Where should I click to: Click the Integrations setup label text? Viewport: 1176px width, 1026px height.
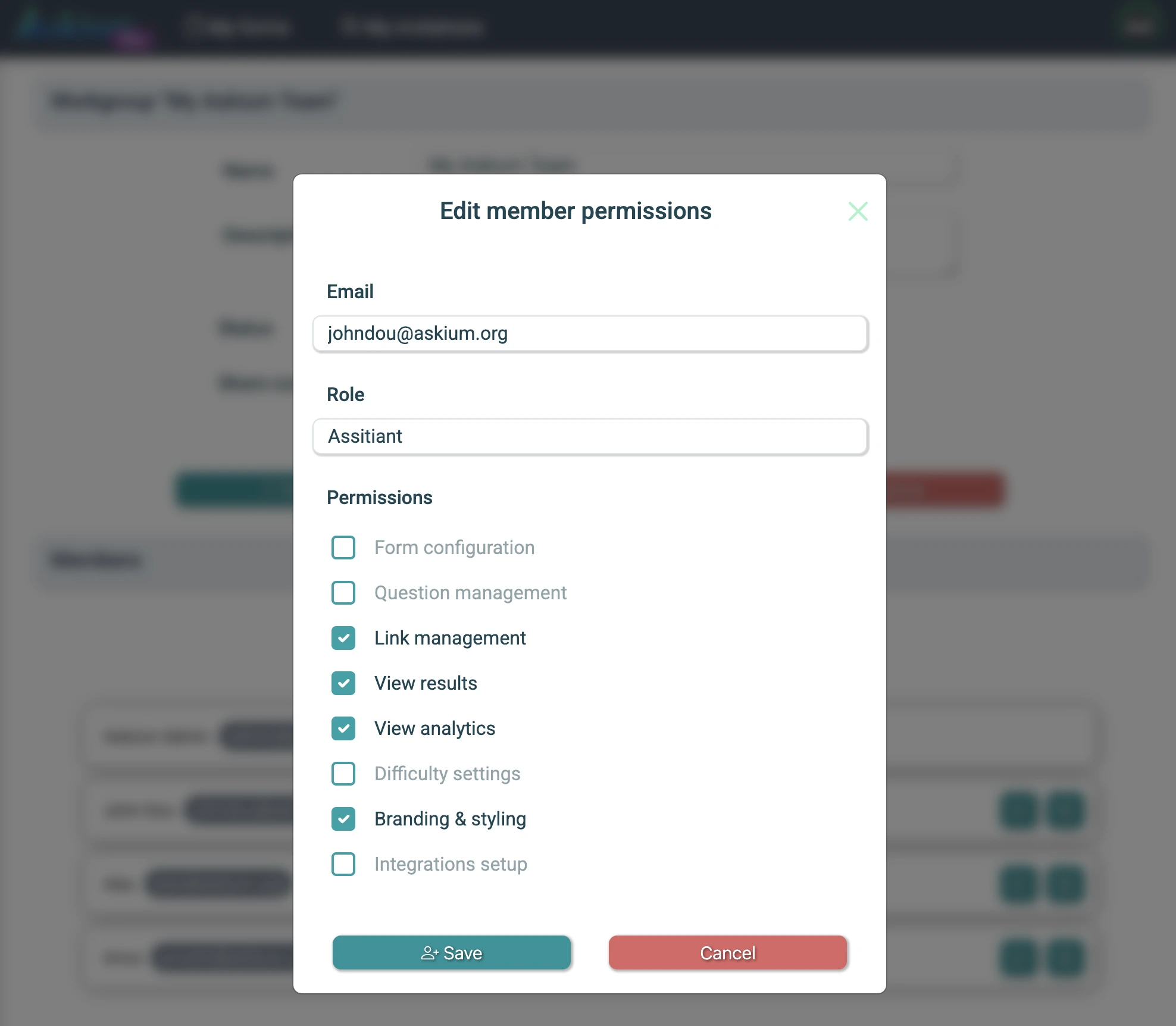pyautogui.click(x=451, y=864)
